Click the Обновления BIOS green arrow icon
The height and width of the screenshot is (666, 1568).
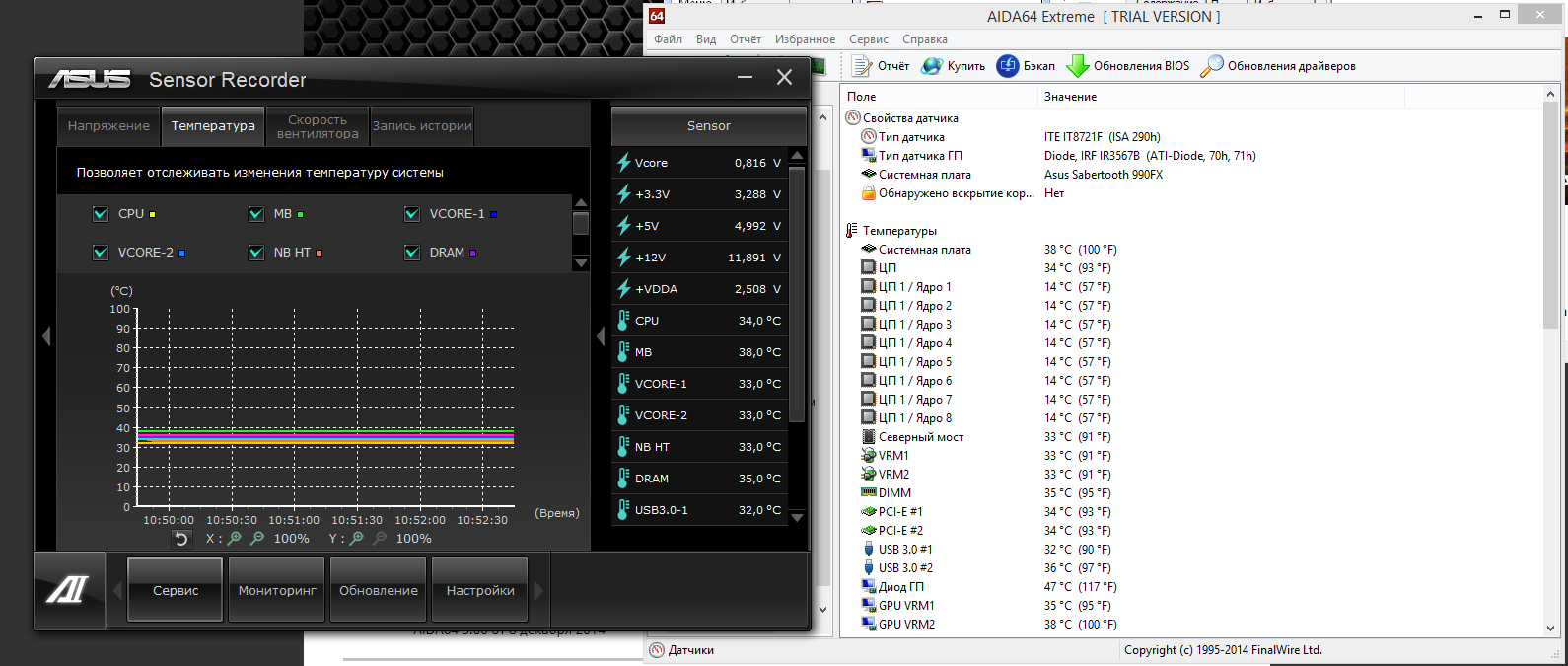point(1078,66)
